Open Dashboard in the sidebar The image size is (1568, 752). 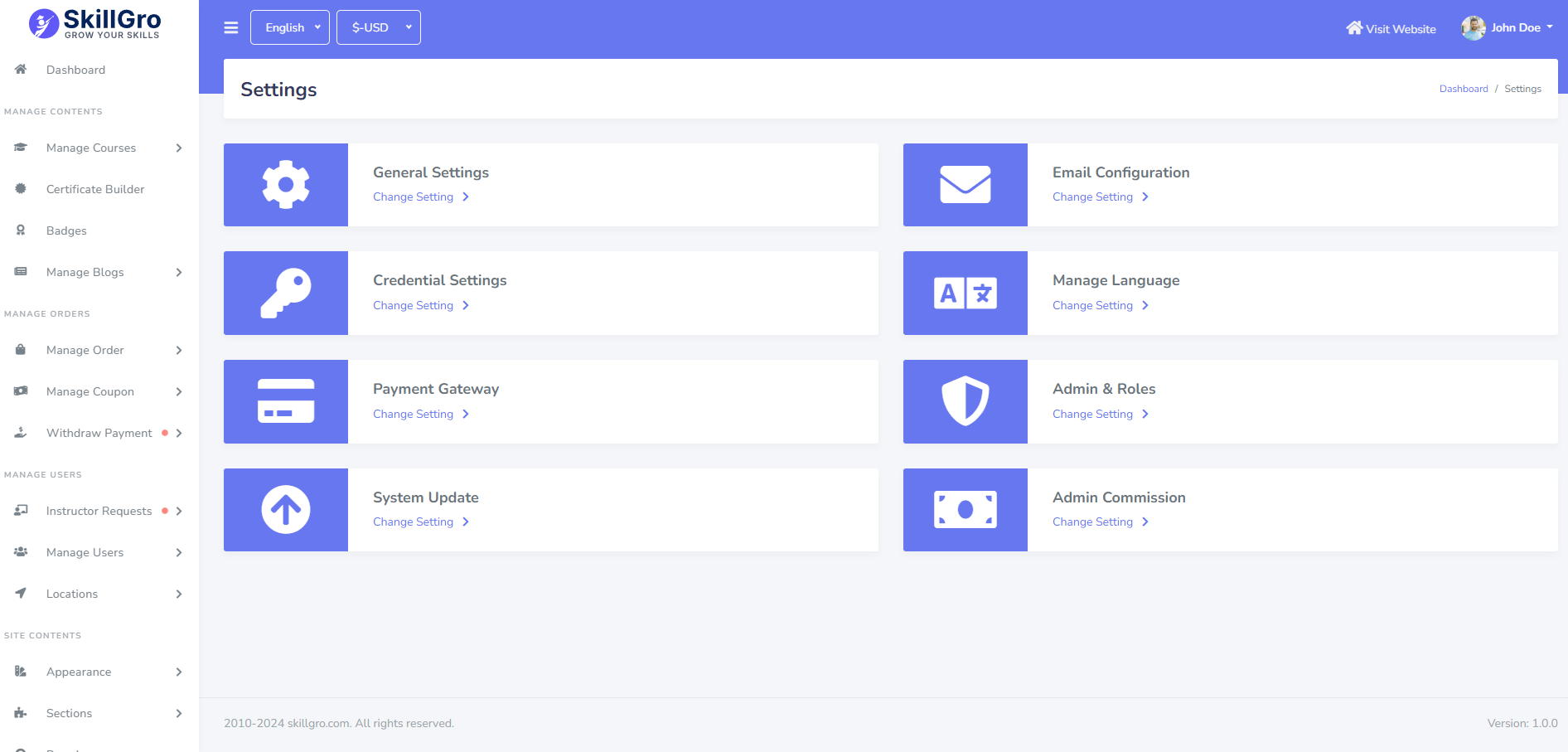75,70
